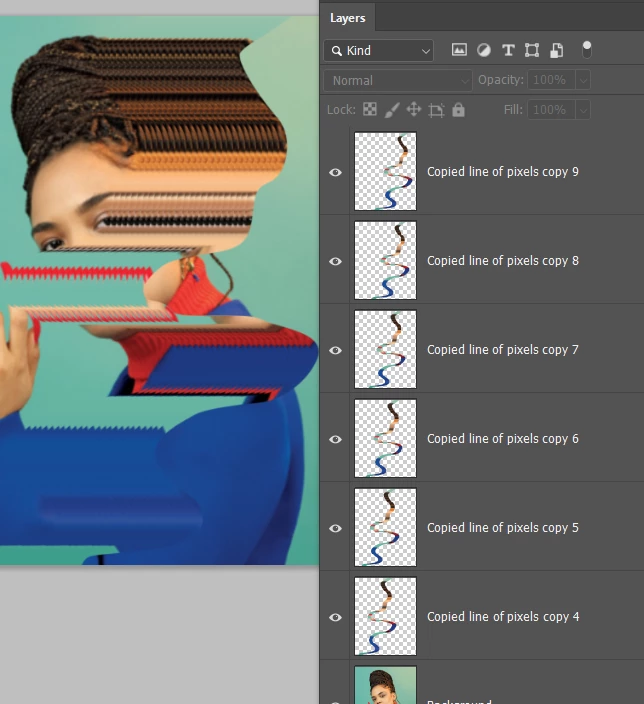
Task: Select layer name 'Copied line of pixels copy 5'
Action: [x=503, y=528]
